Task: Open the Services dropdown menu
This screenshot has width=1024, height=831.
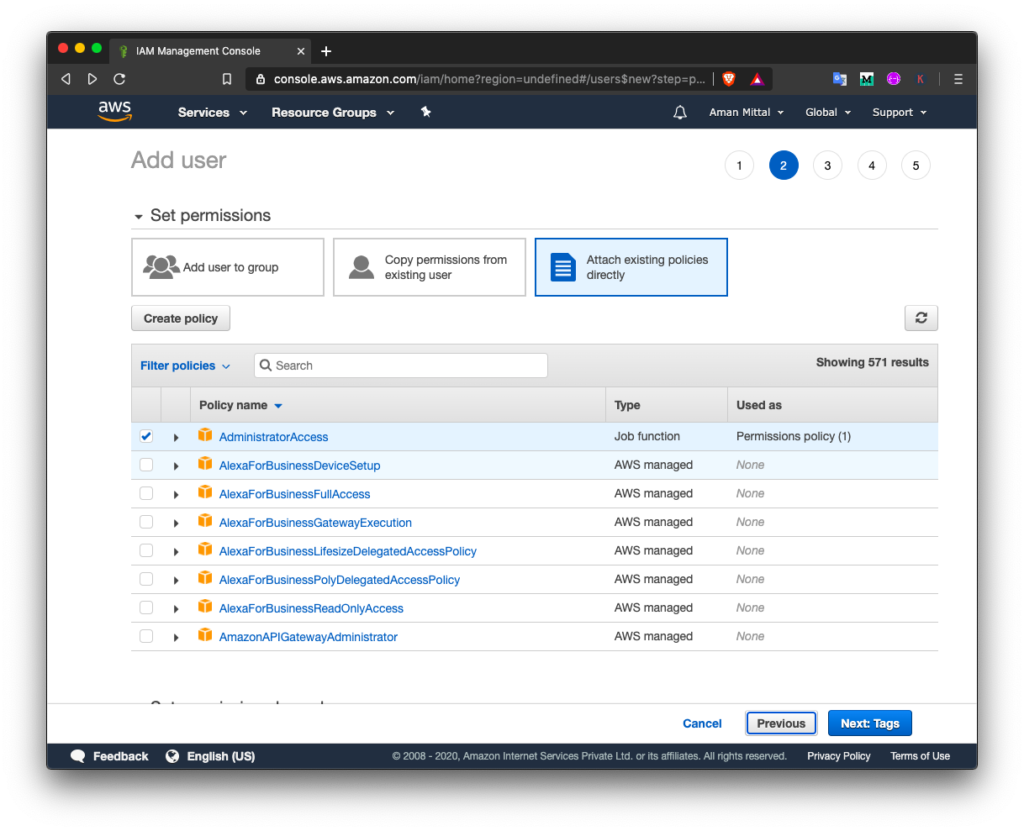Action: click(x=212, y=113)
